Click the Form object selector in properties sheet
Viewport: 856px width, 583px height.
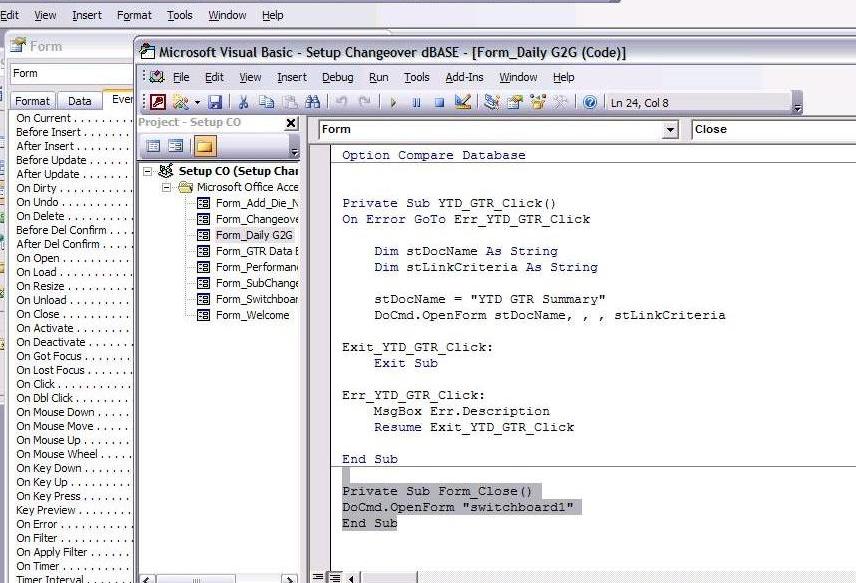click(x=72, y=74)
